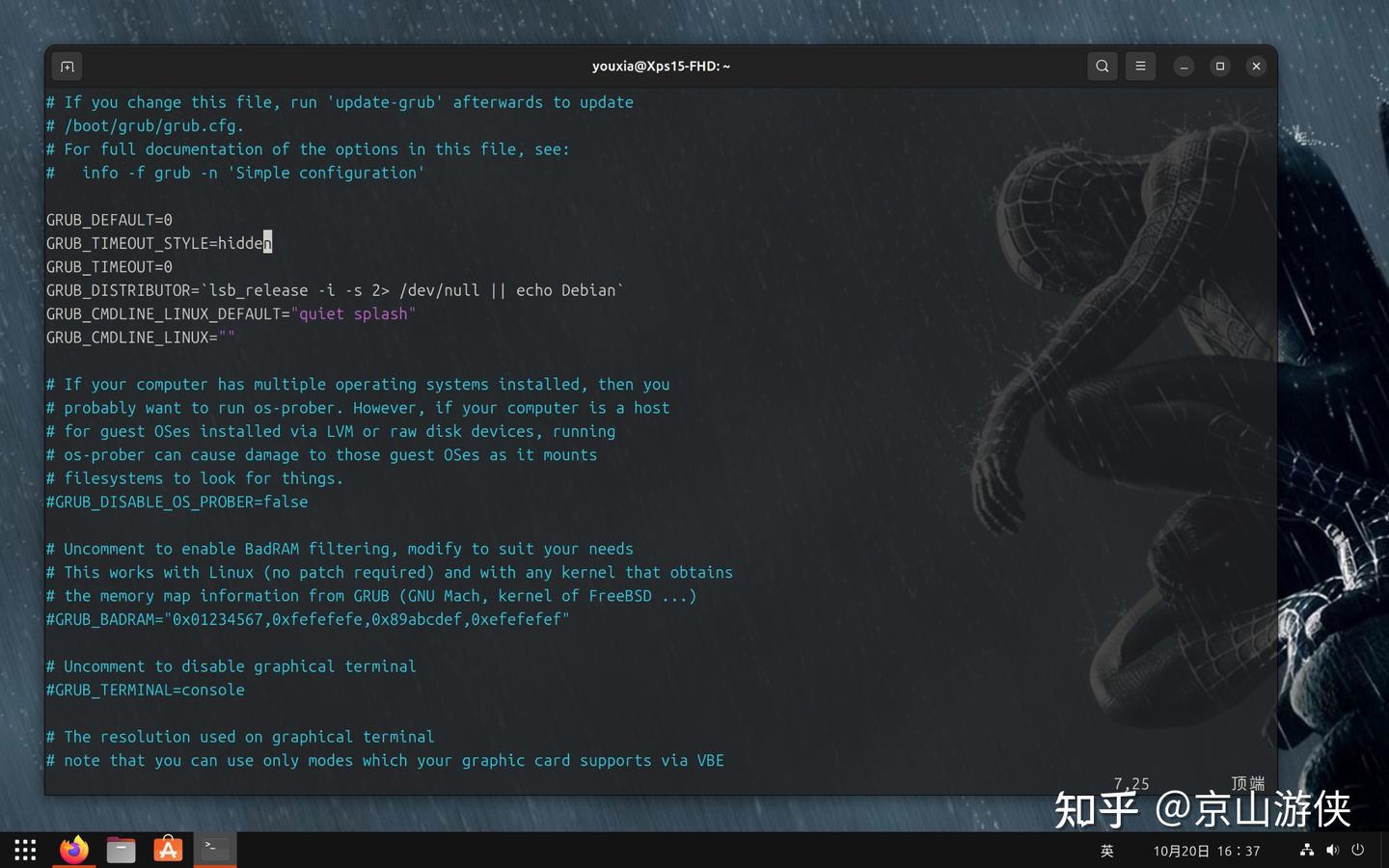
Task: Click the youxia@Xps15-FHD title bar
Action: click(x=662, y=66)
